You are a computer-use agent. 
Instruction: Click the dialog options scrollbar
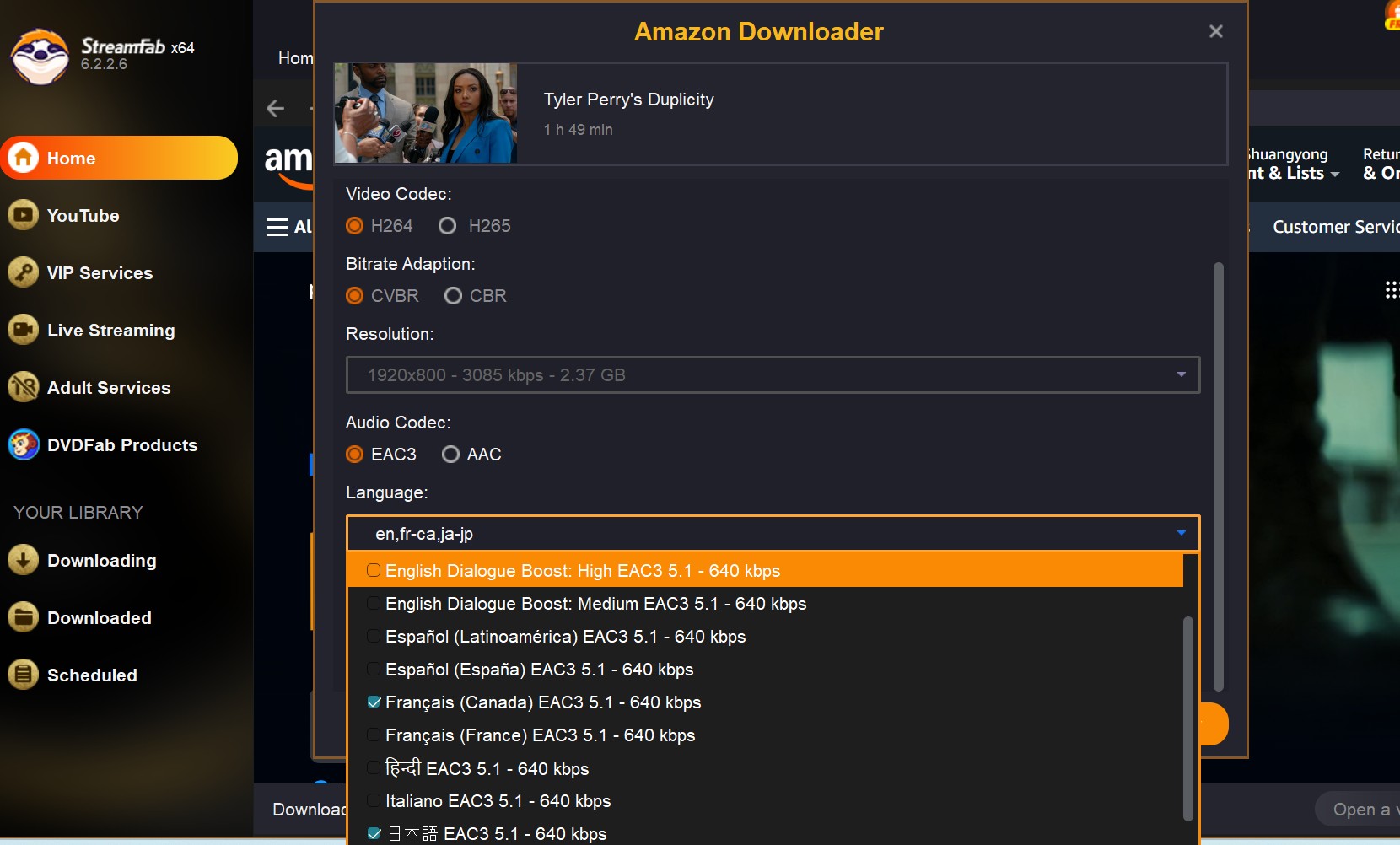coord(1218,476)
